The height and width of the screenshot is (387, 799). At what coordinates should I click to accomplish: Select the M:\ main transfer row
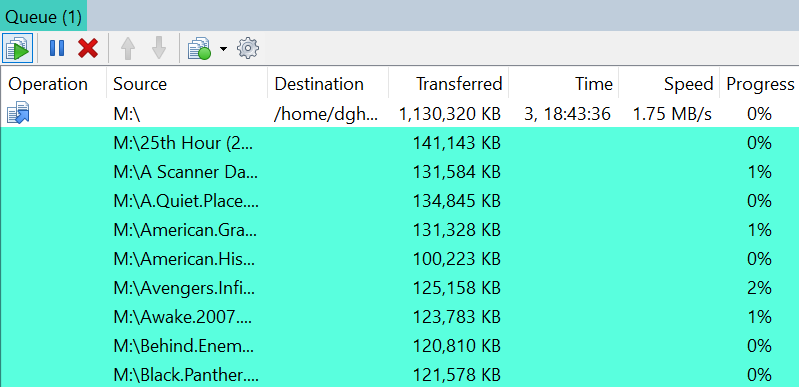(400, 114)
